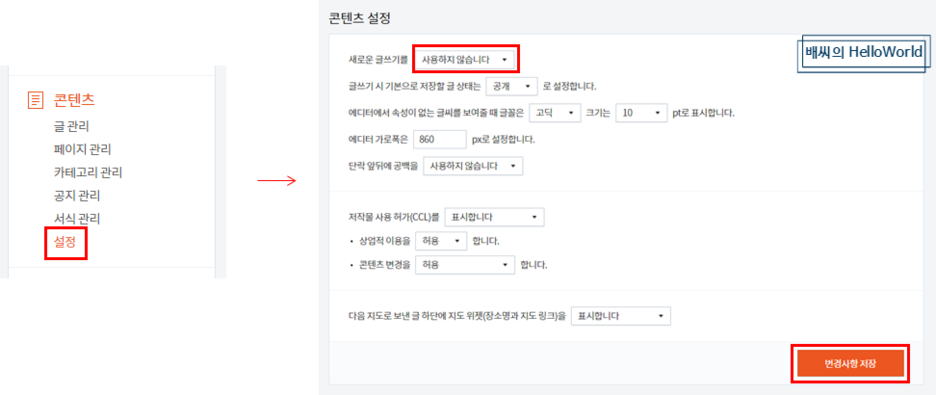
Task: Open the 콘텐츠 menu heading
Action: pos(74,100)
